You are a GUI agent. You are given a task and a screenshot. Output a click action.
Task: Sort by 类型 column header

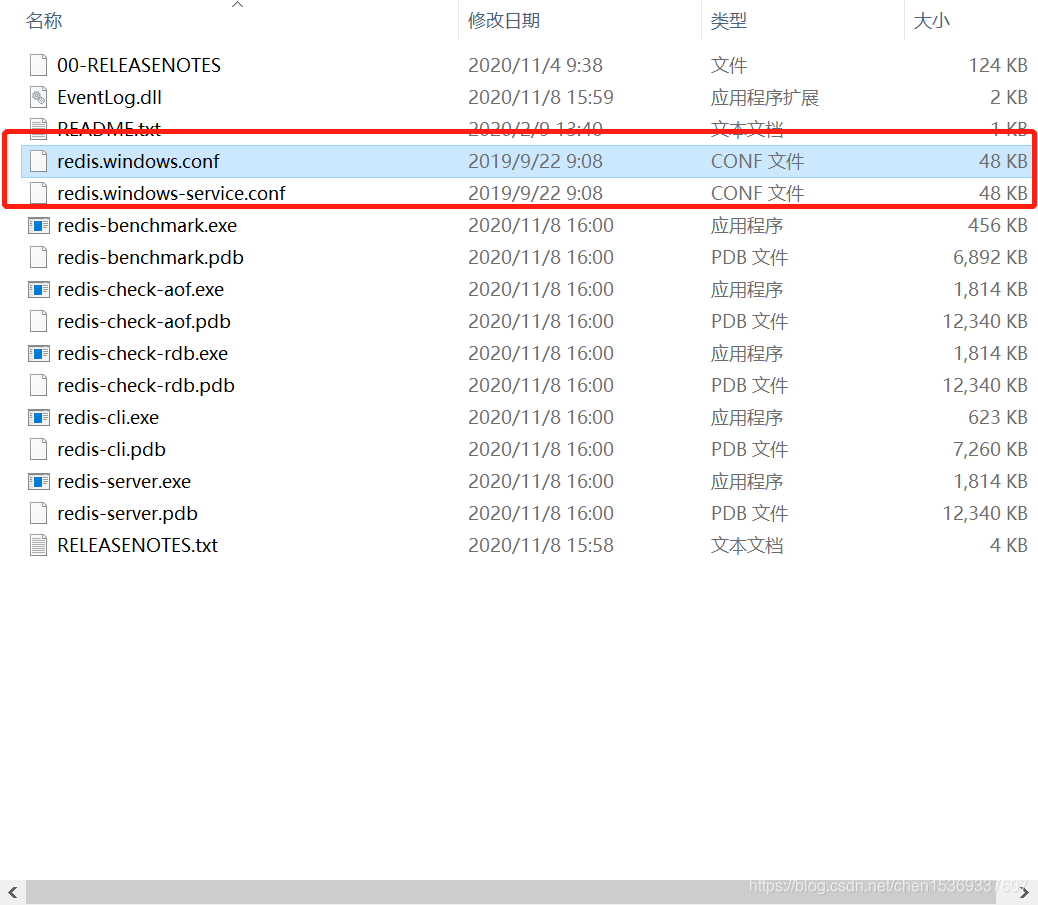coord(729,20)
